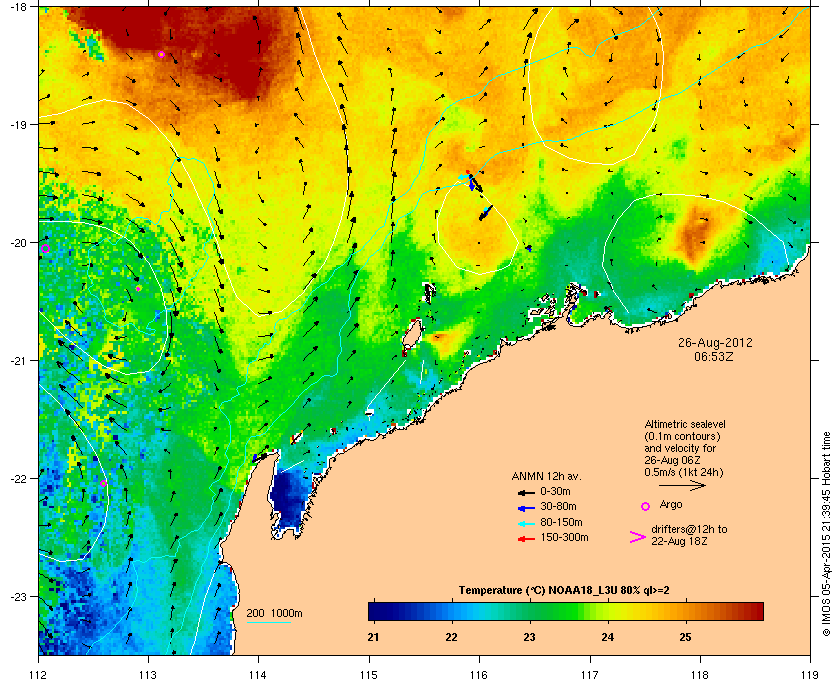Click latitude axis label -20
The image size is (840, 680).
(x=18, y=242)
